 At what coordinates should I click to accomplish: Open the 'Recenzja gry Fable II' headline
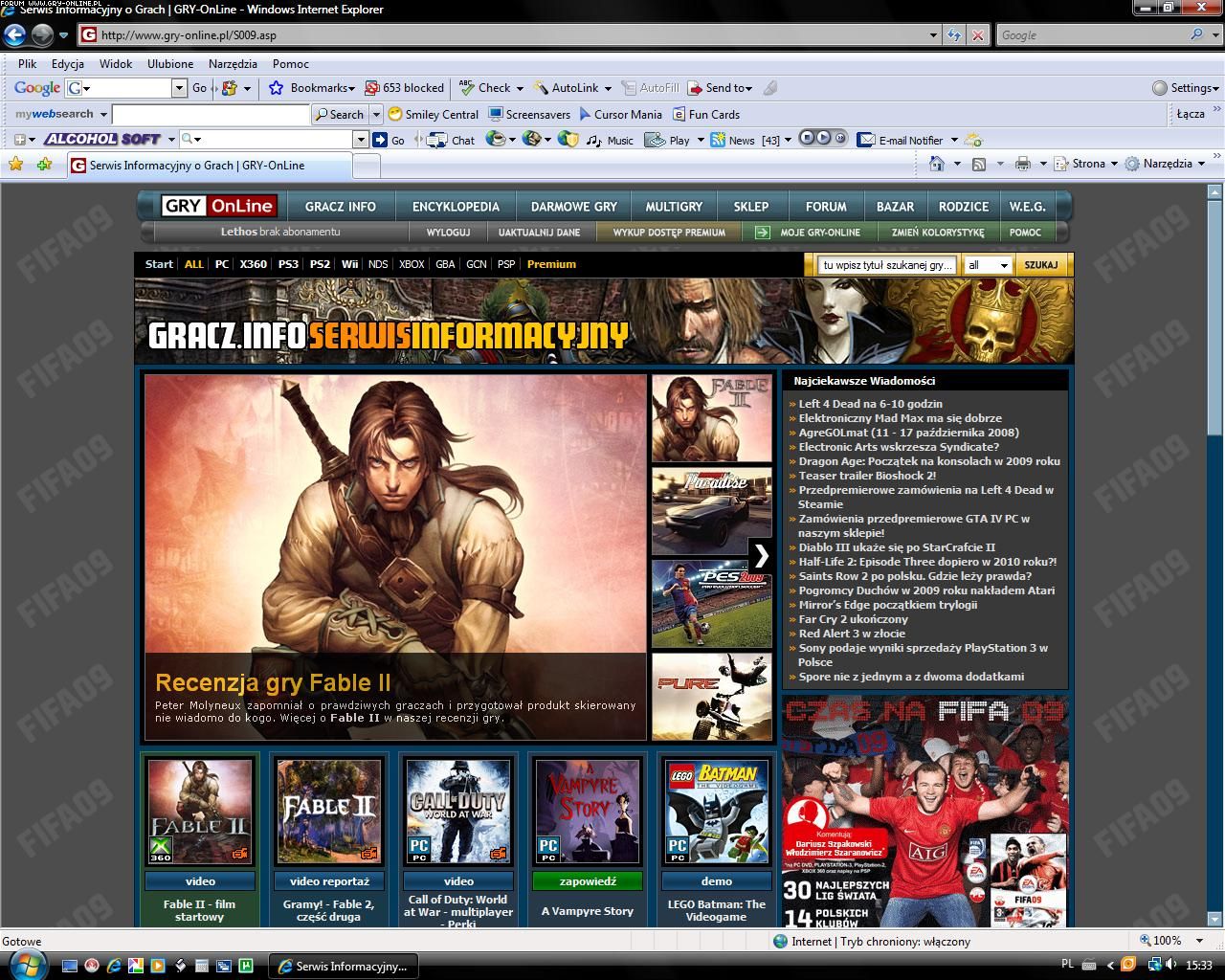(273, 682)
